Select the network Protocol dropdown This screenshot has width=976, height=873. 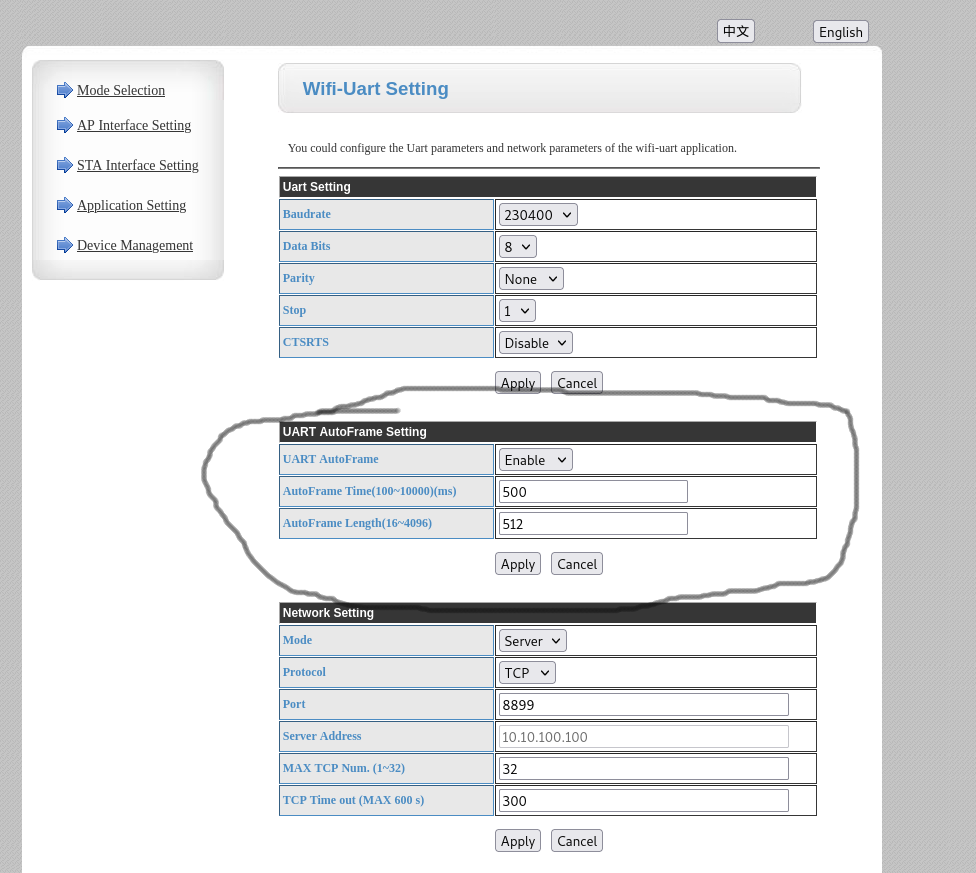coord(527,673)
